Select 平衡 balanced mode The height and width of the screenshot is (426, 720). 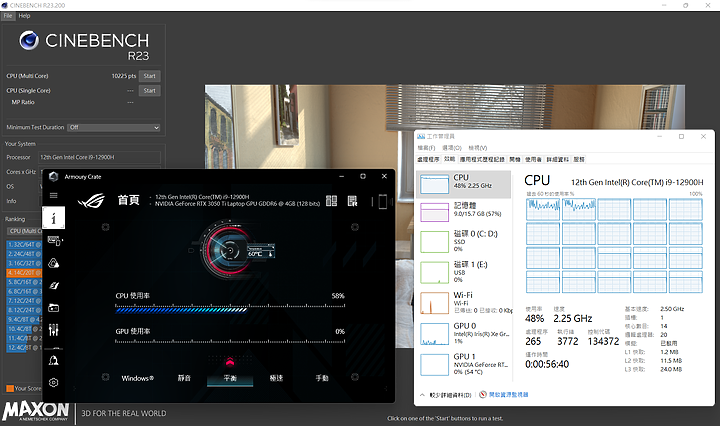click(x=230, y=378)
